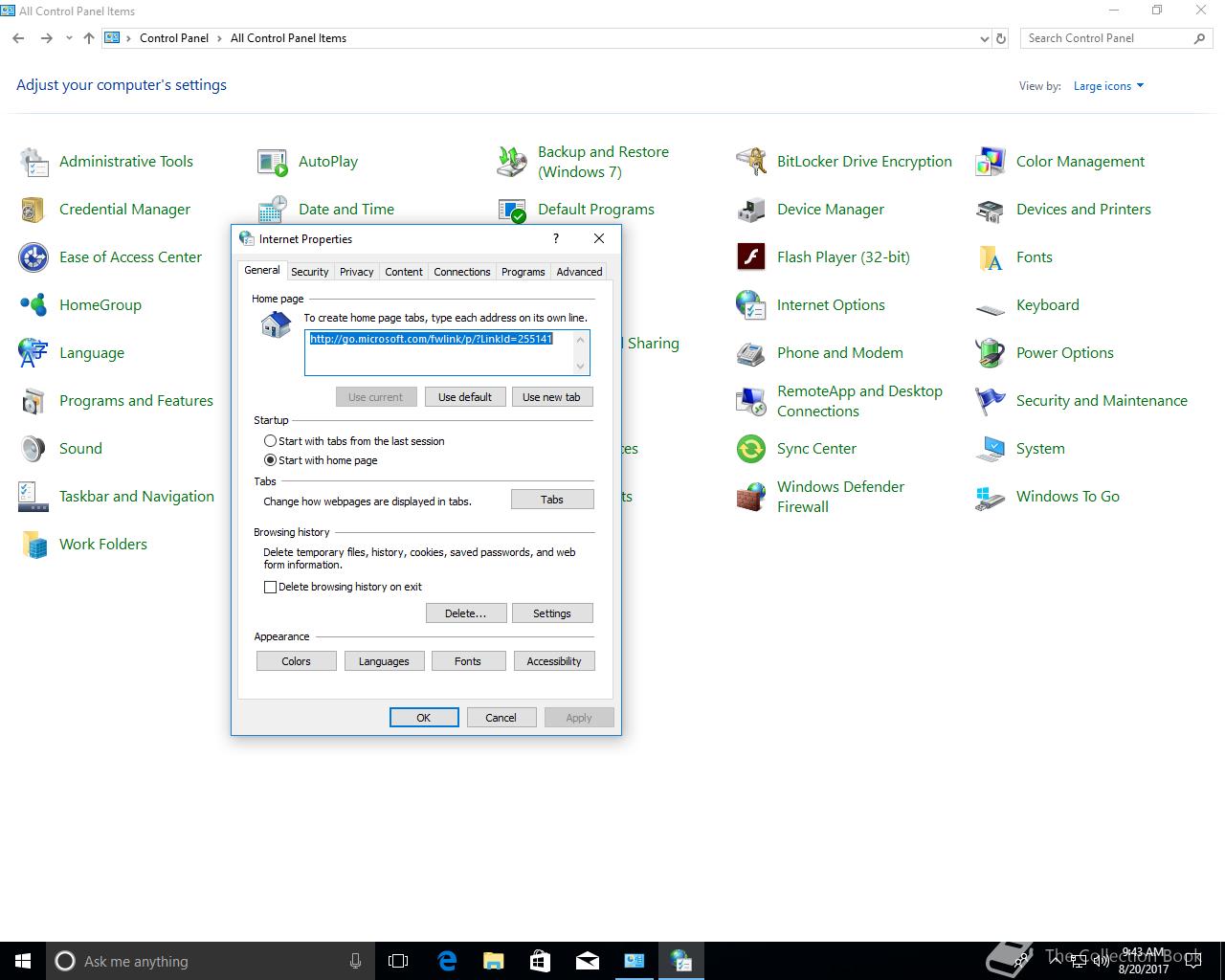Image resolution: width=1225 pixels, height=980 pixels.
Task: Open File Explorer from taskbar
Action: coord(494,961)
